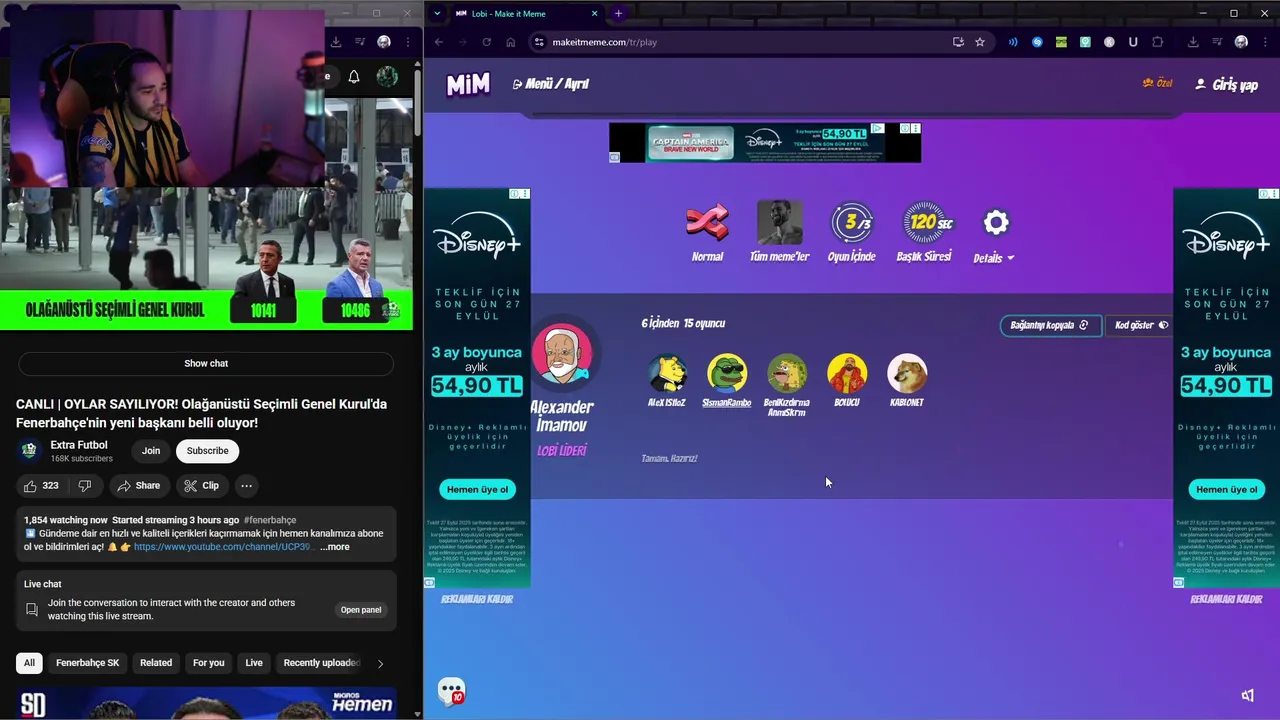Open Menü / Ayrıl in the meme lobby
1280x720 pixels.
pos(550,84)
